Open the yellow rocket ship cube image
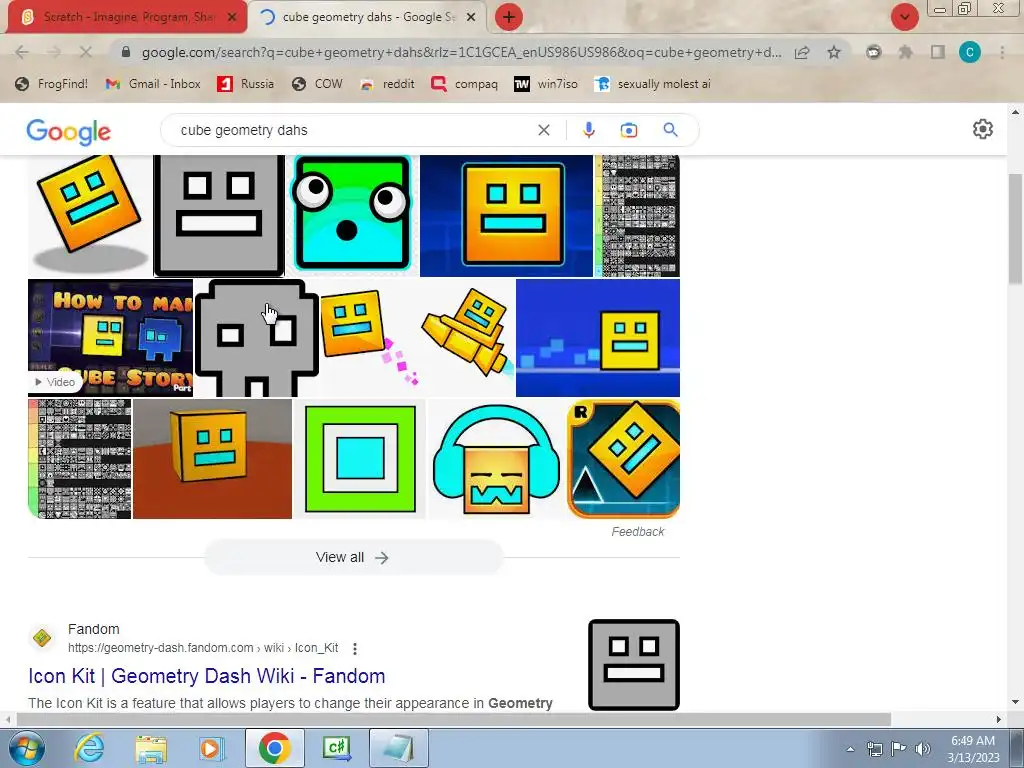1024x768 pixels. (x=467, y=338)
